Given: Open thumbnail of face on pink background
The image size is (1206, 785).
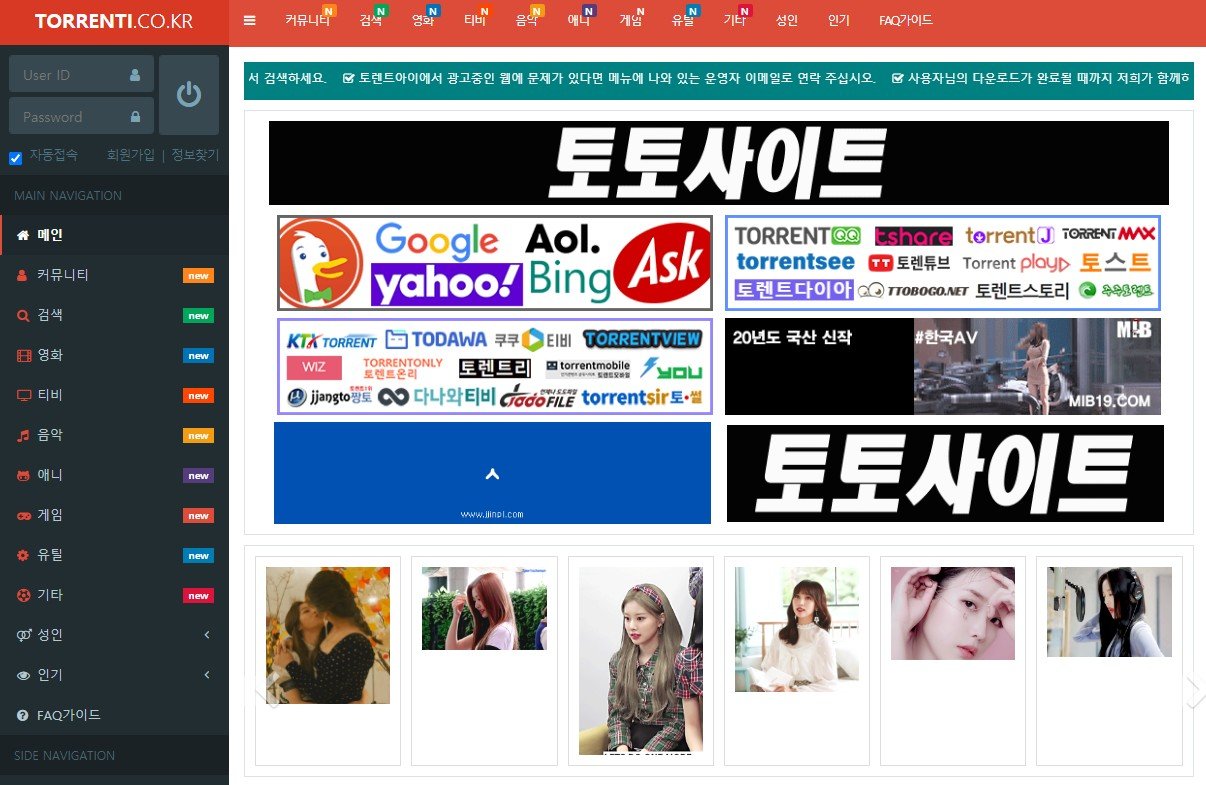Looking at the screenshot, I should click(x=953, y=613).
